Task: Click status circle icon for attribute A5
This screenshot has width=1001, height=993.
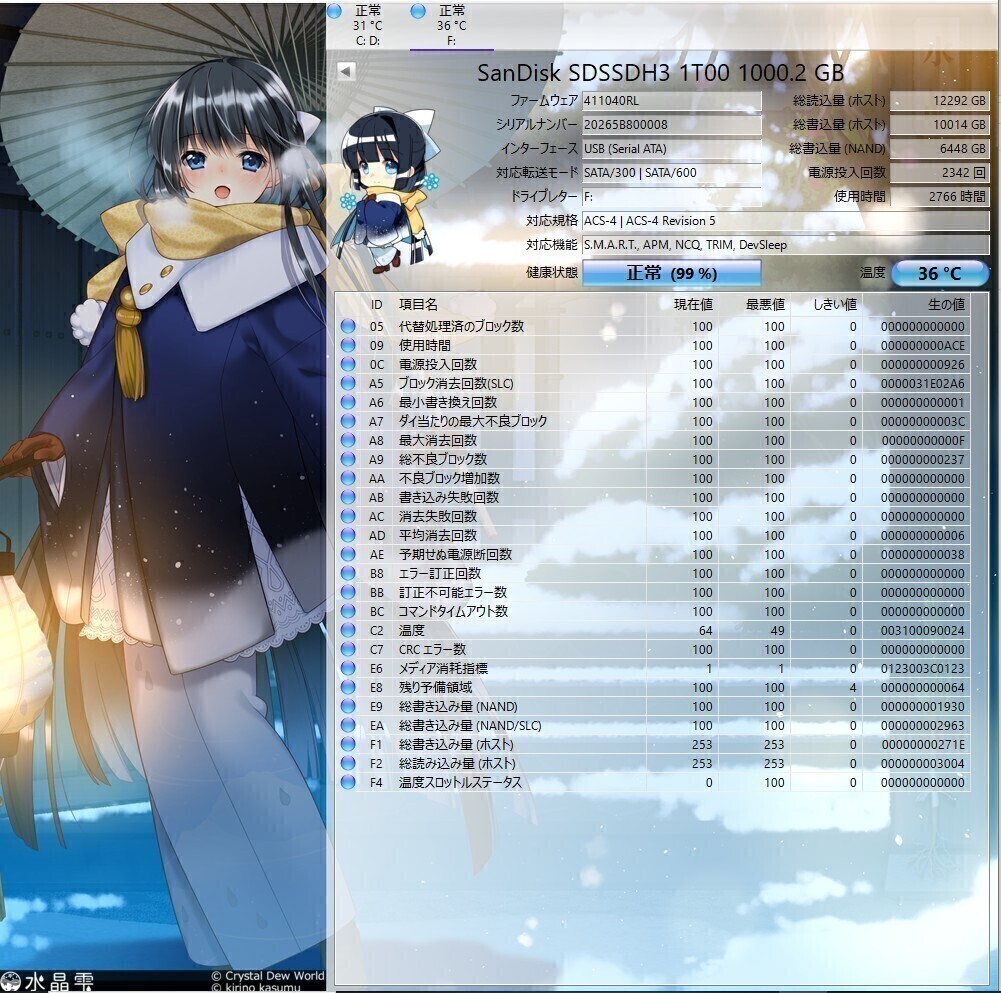Action: coord(348,383)
